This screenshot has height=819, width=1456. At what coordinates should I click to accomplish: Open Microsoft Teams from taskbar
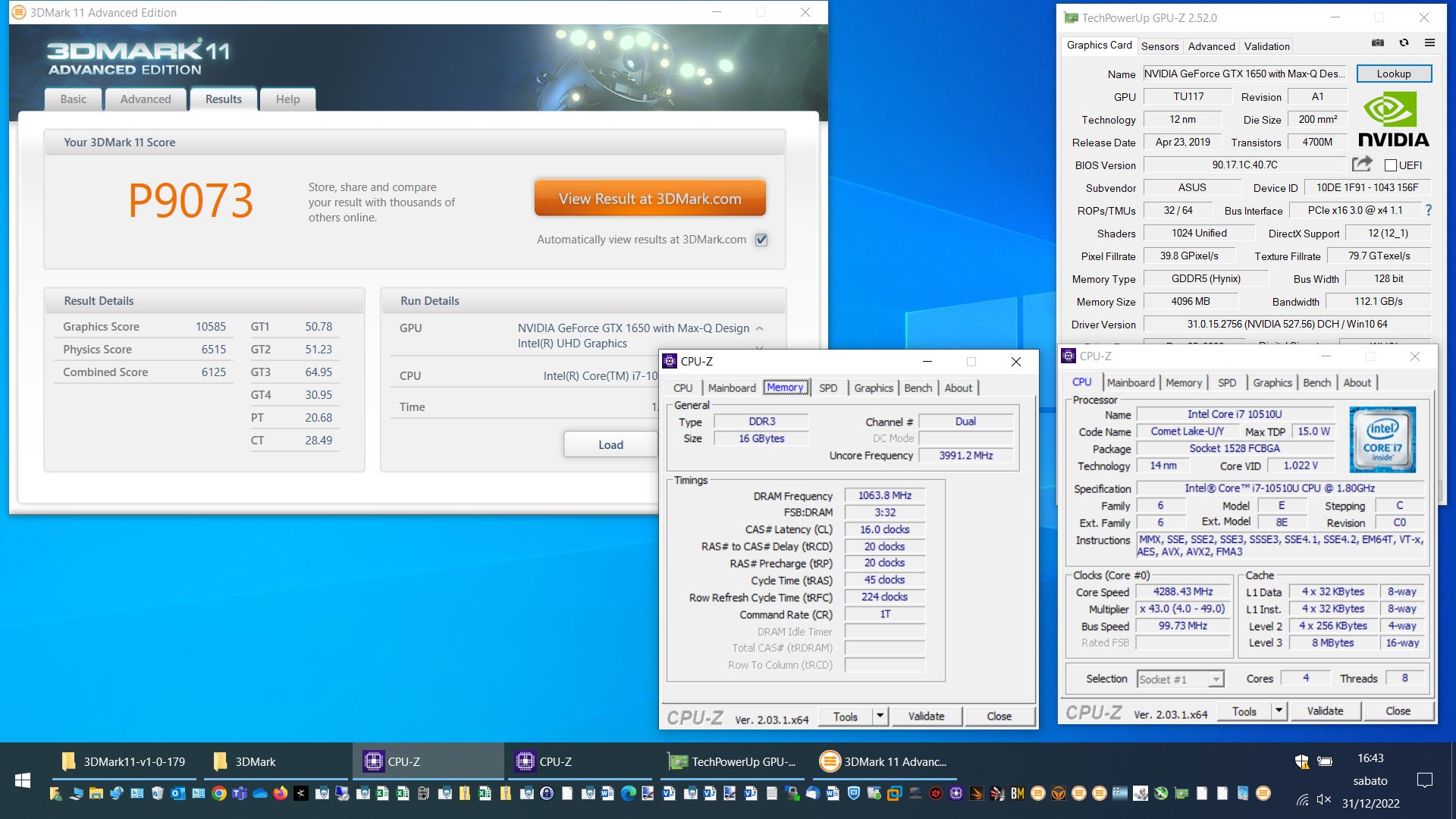point(240,794)
